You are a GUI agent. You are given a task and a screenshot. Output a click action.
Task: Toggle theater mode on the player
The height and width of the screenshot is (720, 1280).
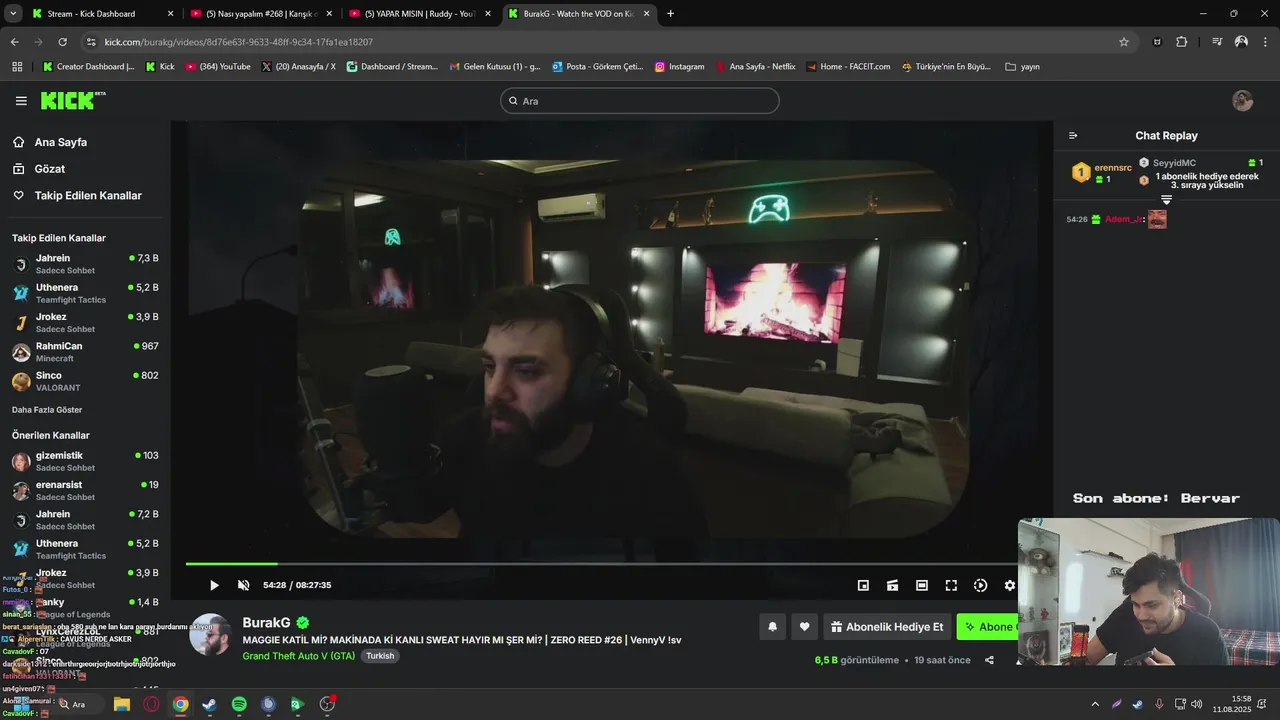[x=921, y=585]
